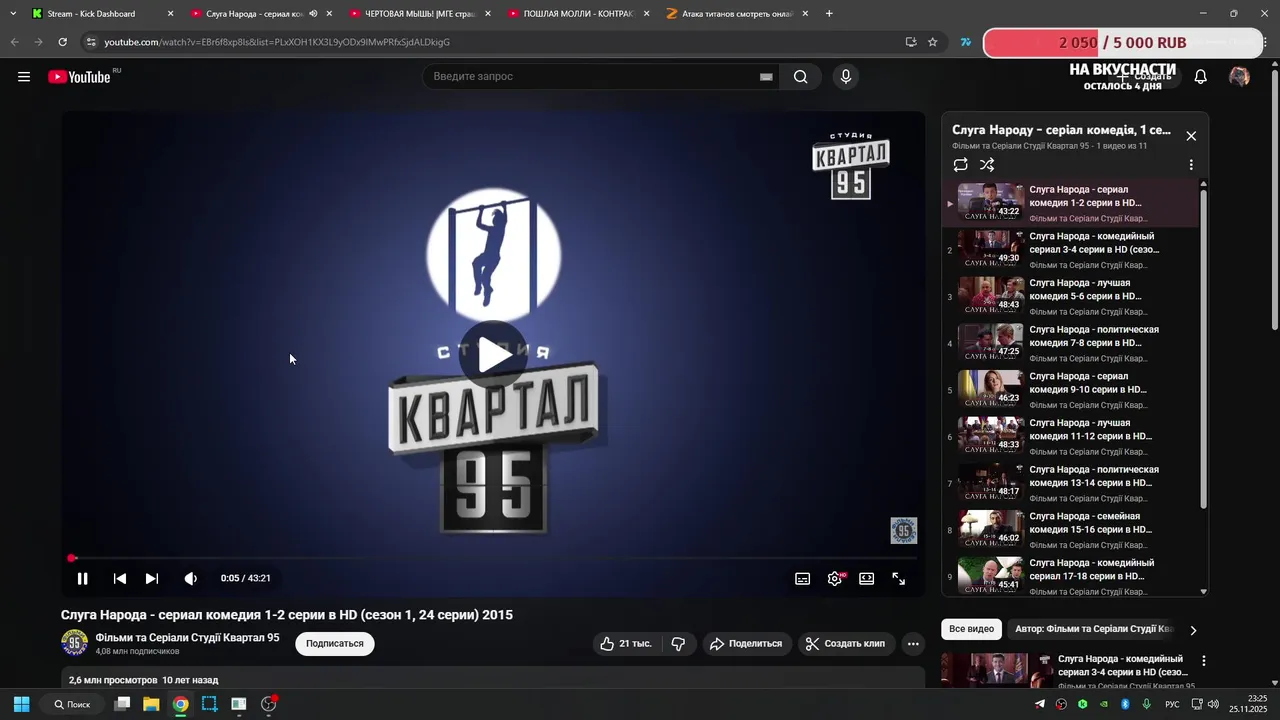Image resolution: width=1280 pixels, height=720 pixels.
Task: Like the video (21 тыс.)
Action: (x=627, y=644)
